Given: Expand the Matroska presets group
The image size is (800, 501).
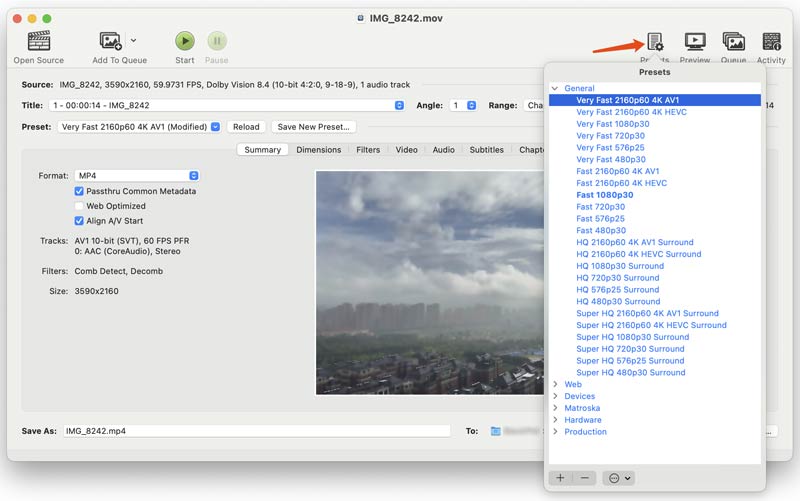Looking at the screenshot, I should 555,408.
